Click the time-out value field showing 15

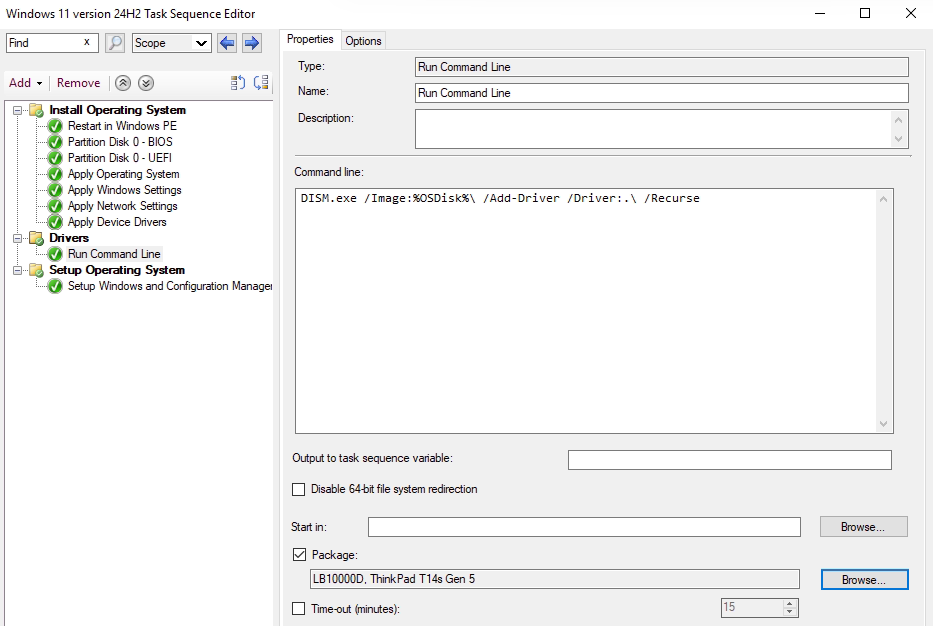click(x=752, y=608)
